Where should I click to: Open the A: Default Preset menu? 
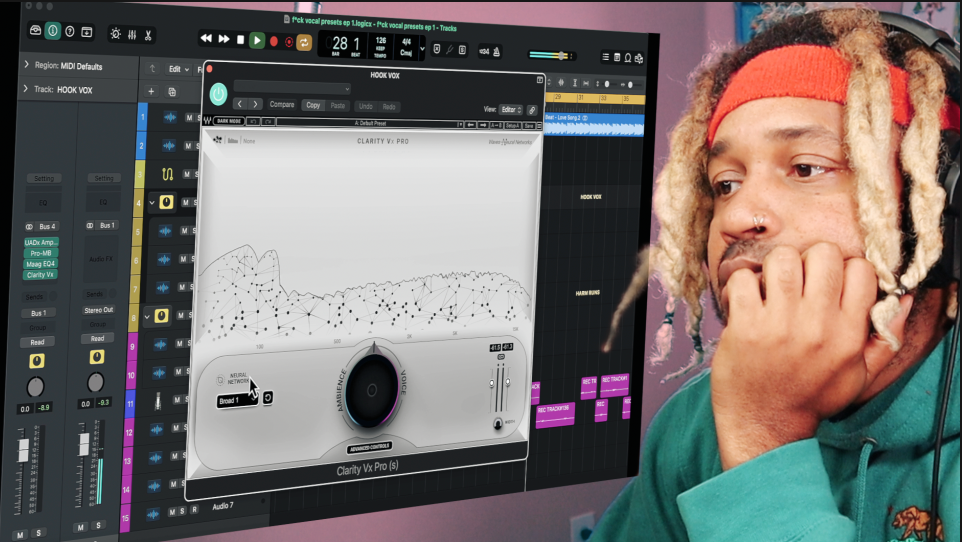click(x=370, y=123)
